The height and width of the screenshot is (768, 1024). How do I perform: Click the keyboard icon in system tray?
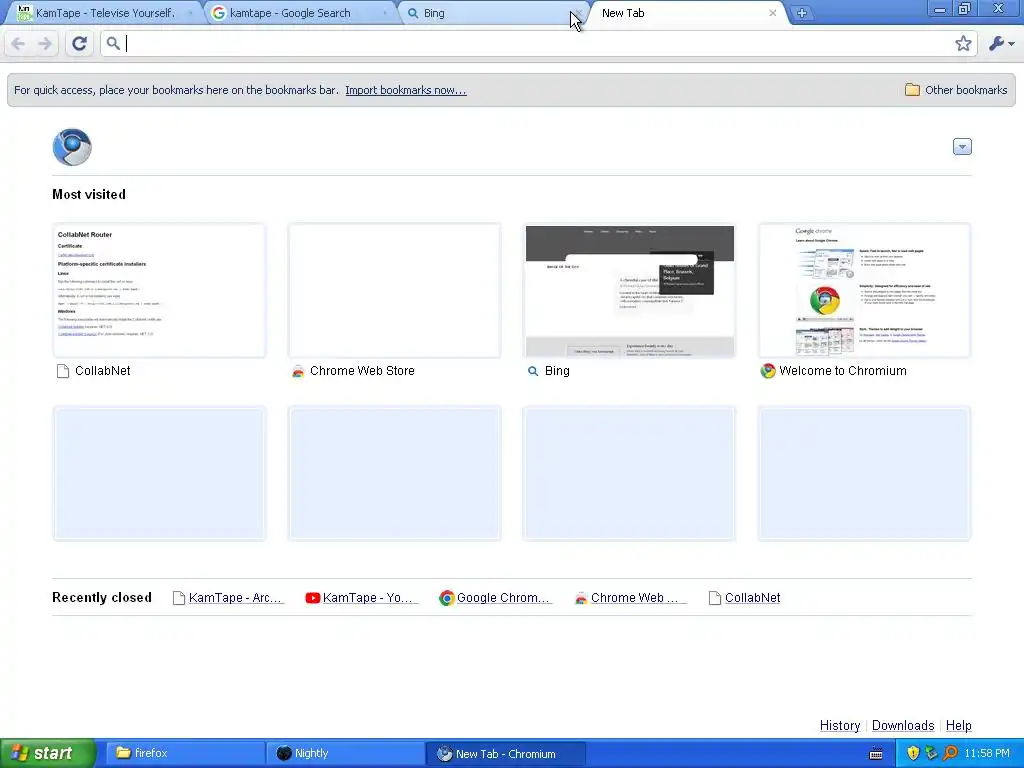(x=876, y=754)
